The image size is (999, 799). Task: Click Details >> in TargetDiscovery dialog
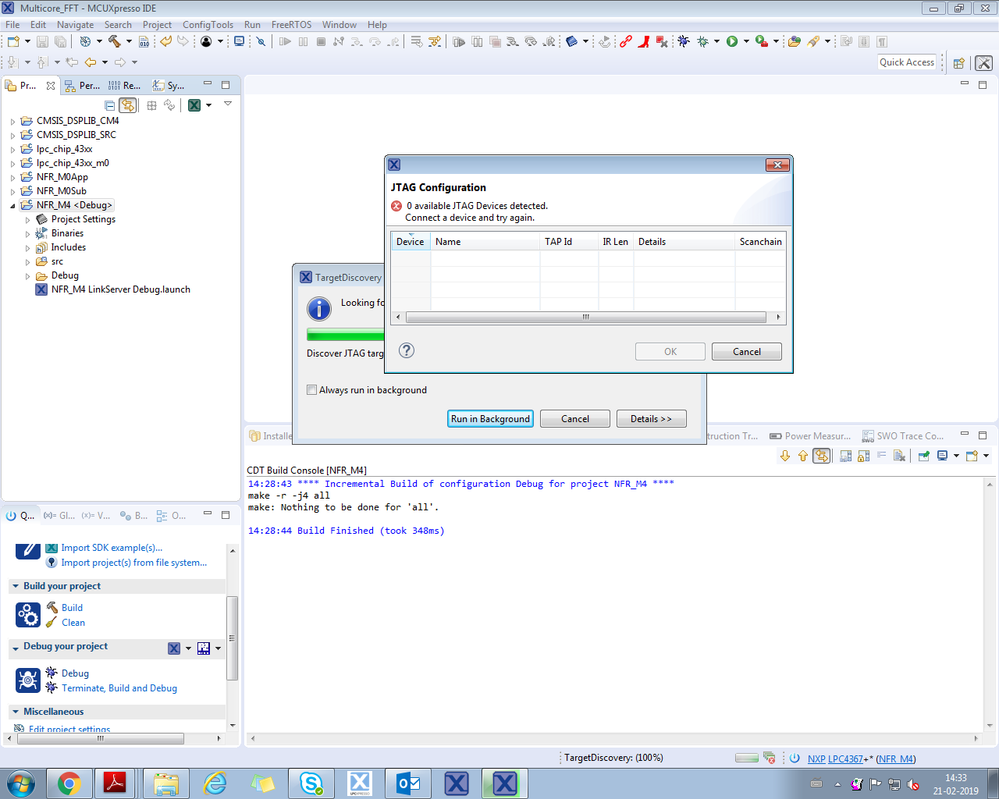coord(650,419)
